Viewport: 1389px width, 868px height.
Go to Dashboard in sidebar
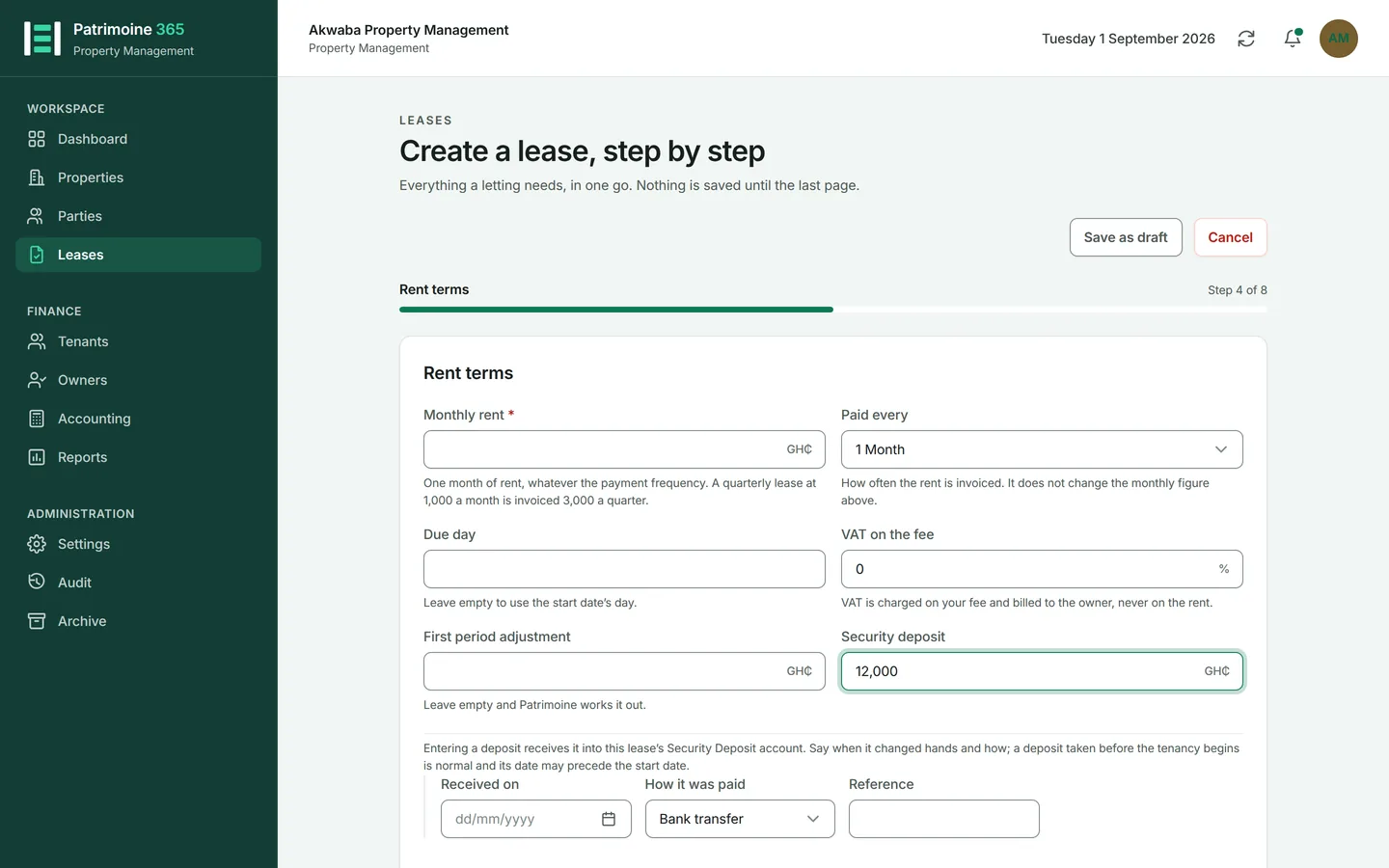point(138,139)
